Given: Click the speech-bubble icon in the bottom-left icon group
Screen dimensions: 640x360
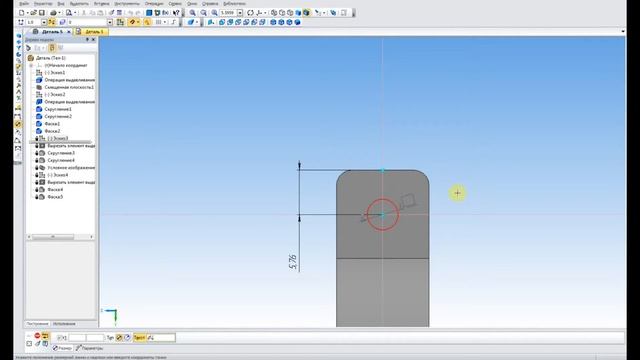Looking at the screenshot, I should click(45, 344).
